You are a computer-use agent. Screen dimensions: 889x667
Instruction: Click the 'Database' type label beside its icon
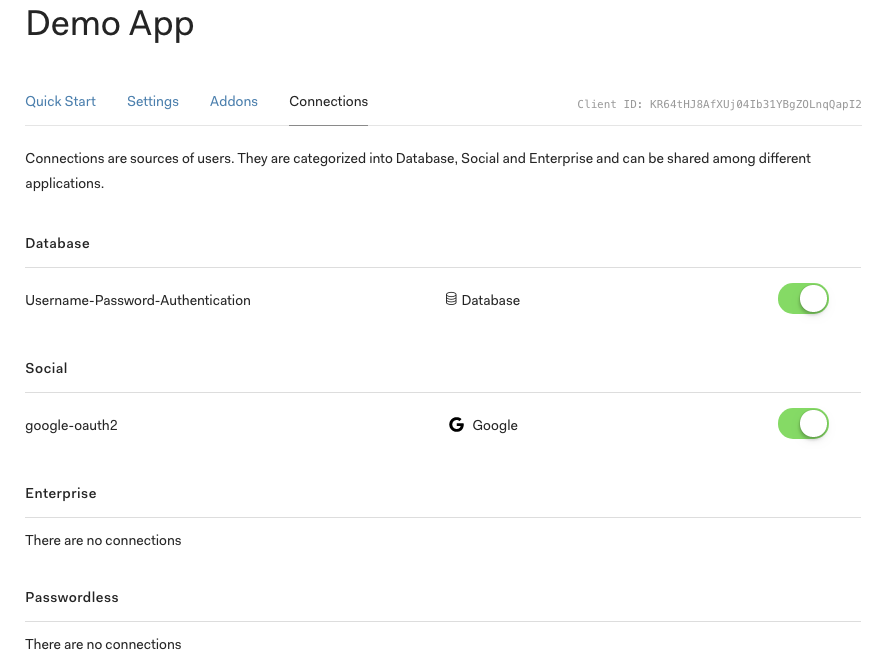(490, 300)
